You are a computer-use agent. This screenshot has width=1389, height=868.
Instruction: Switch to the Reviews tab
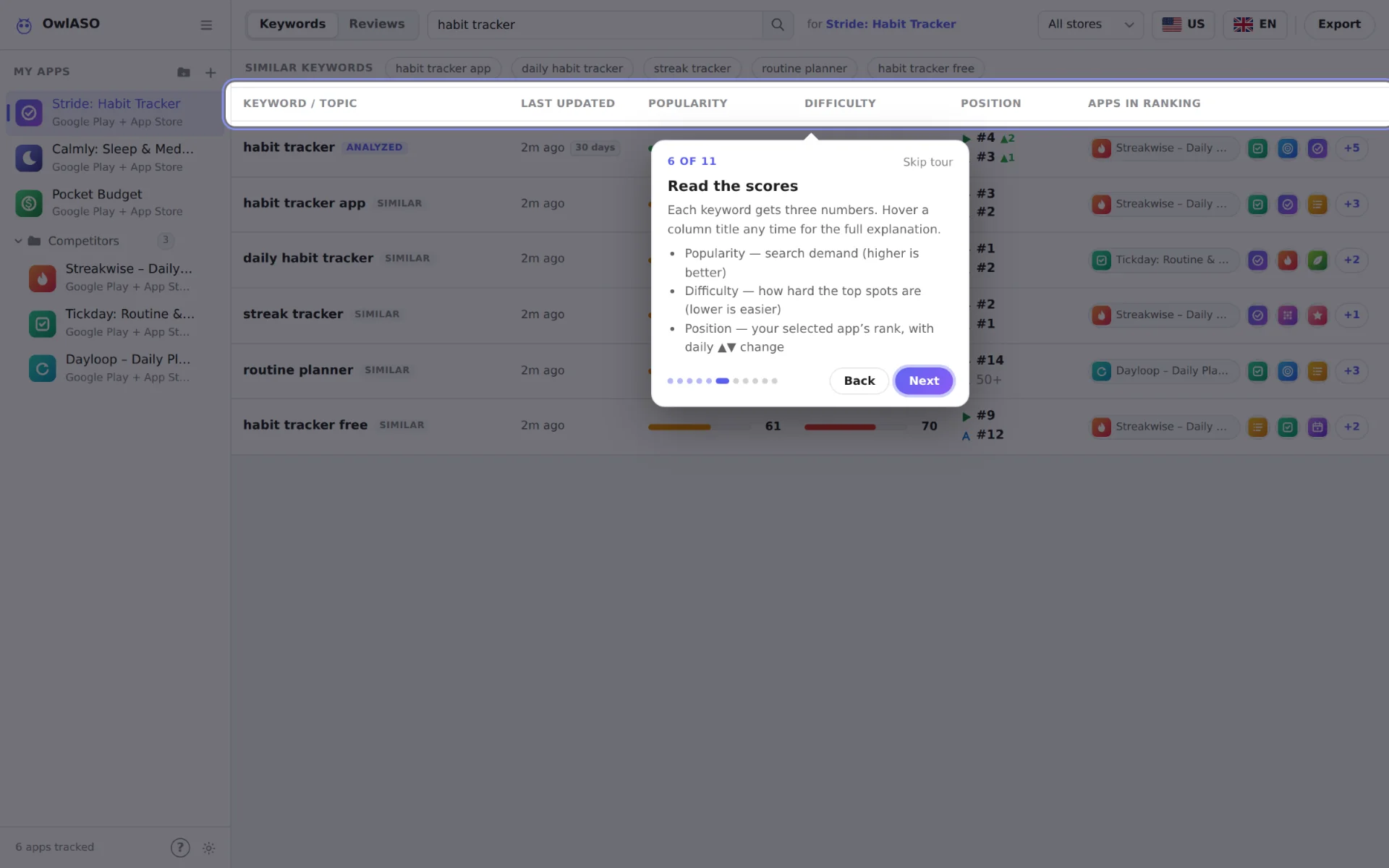(x=377, y=25)
